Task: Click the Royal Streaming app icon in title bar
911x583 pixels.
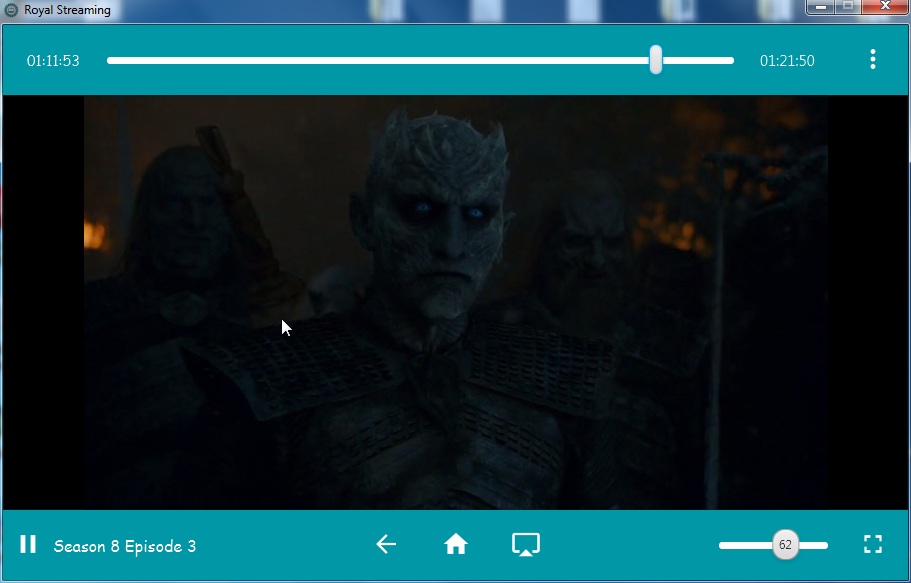Action: click(x=11, y=10)
